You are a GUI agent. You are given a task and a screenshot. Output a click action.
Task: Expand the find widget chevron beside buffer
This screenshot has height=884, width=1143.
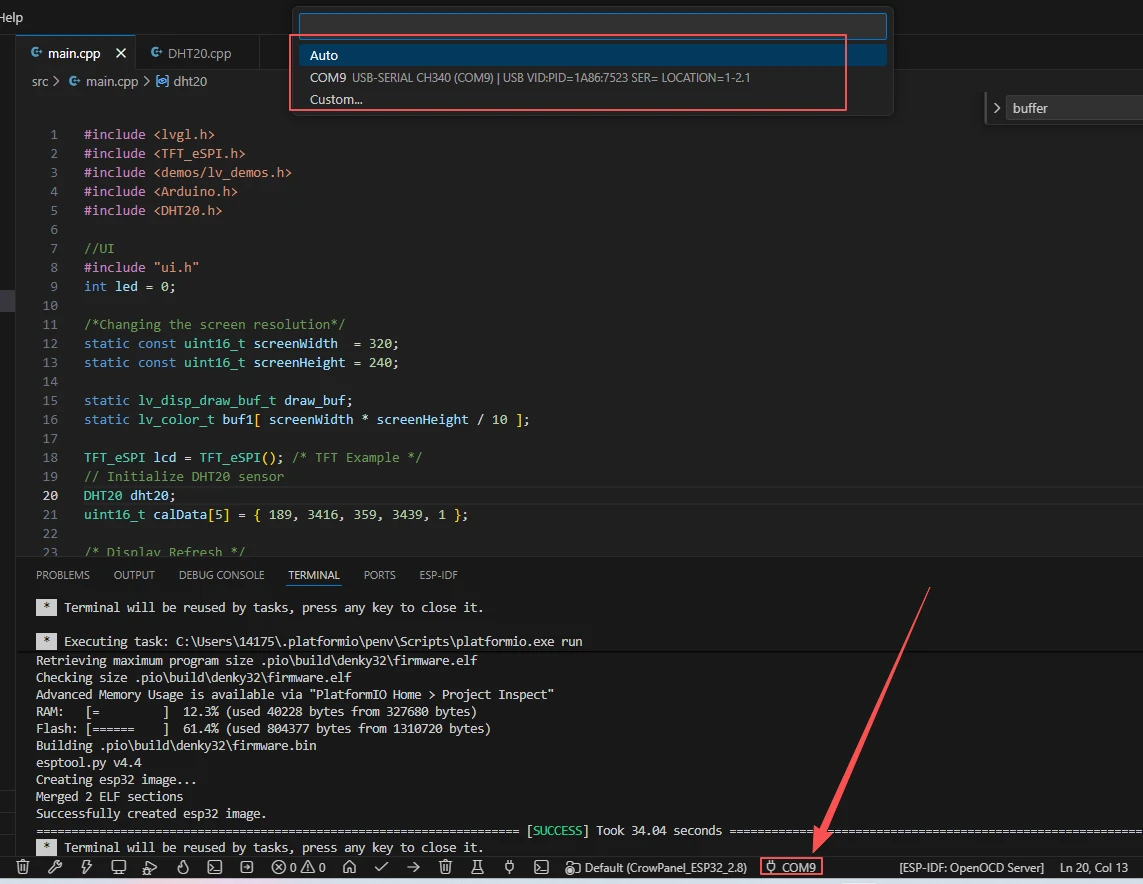click(997, 108)
